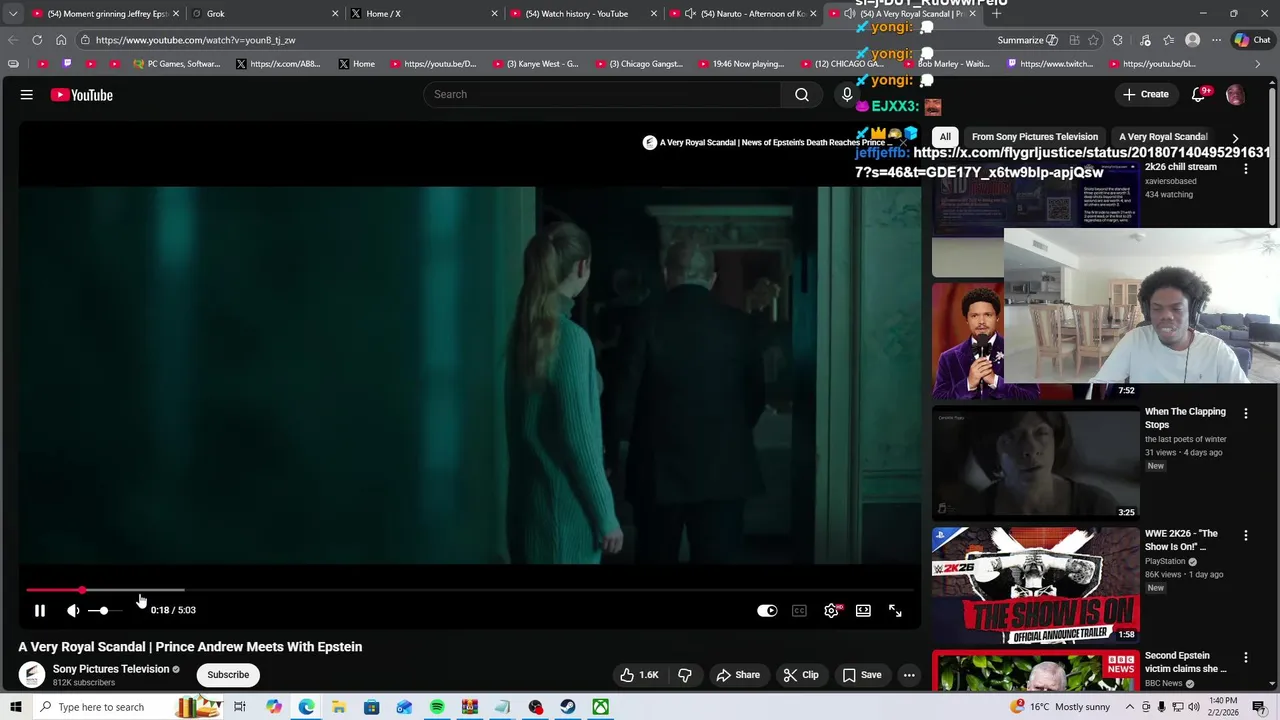Enter fullscreen mode

click(x=895, y=610)
